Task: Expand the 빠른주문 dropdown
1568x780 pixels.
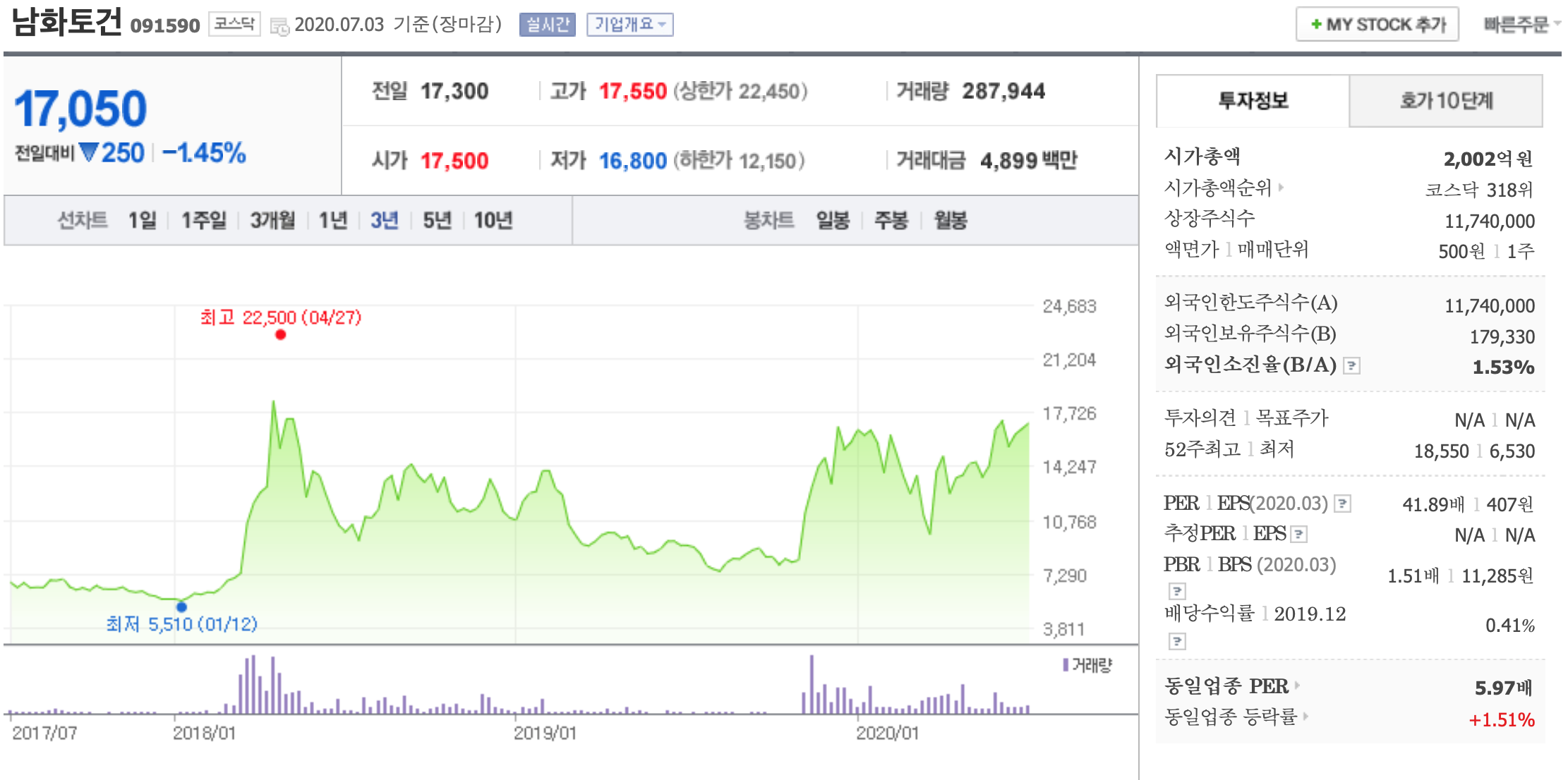Action: (1521, 25)
